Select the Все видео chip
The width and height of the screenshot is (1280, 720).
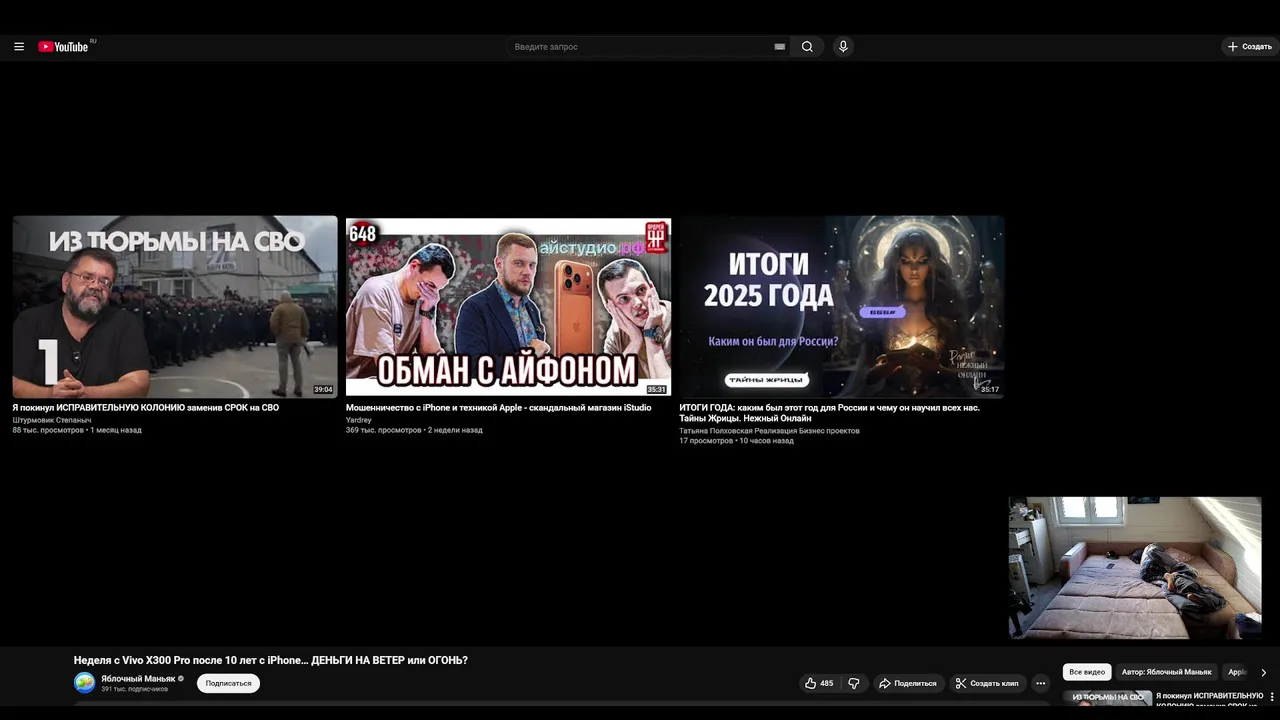click(x=1087, y=672)
